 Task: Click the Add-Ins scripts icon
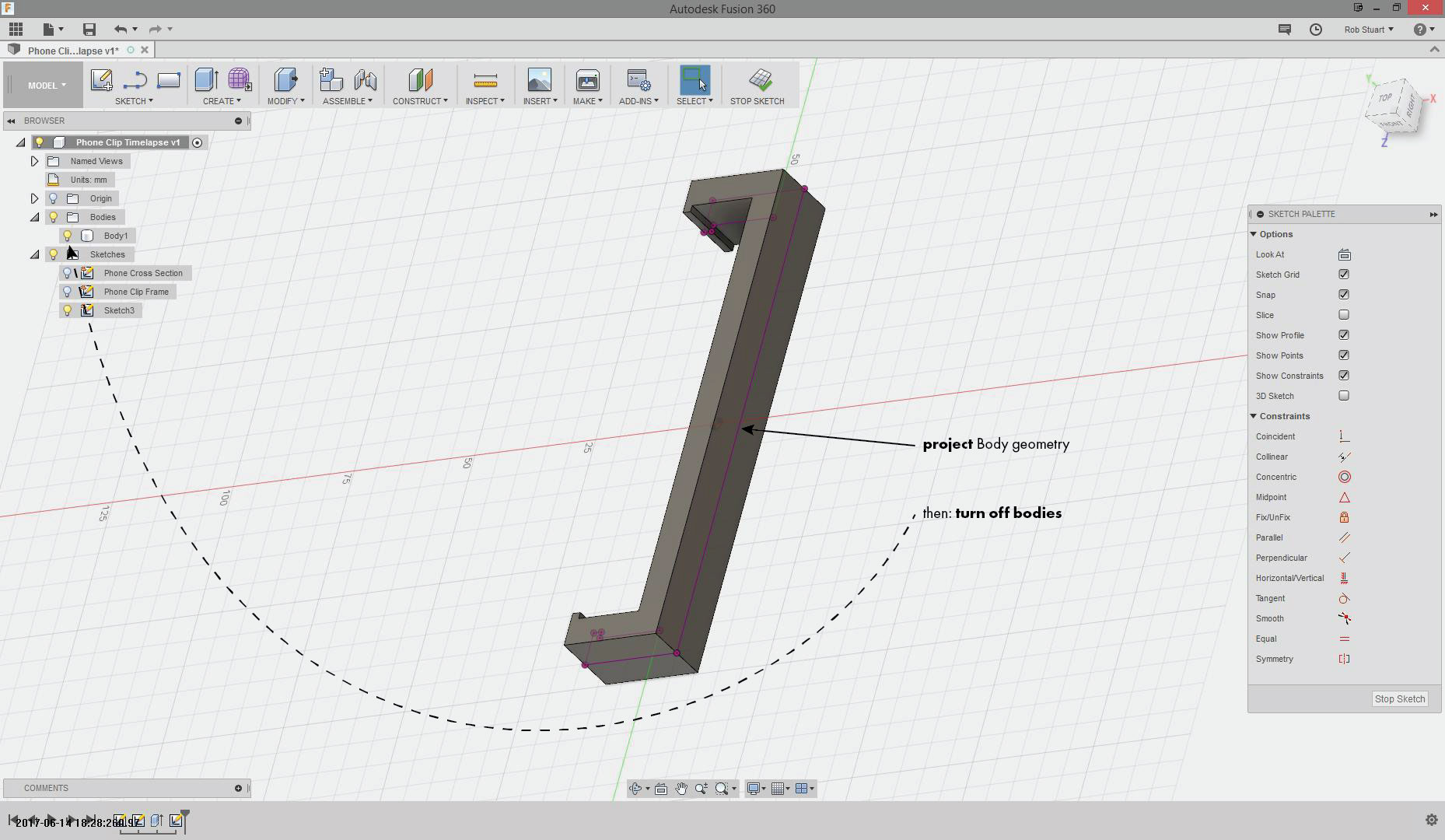pos(639,80)
